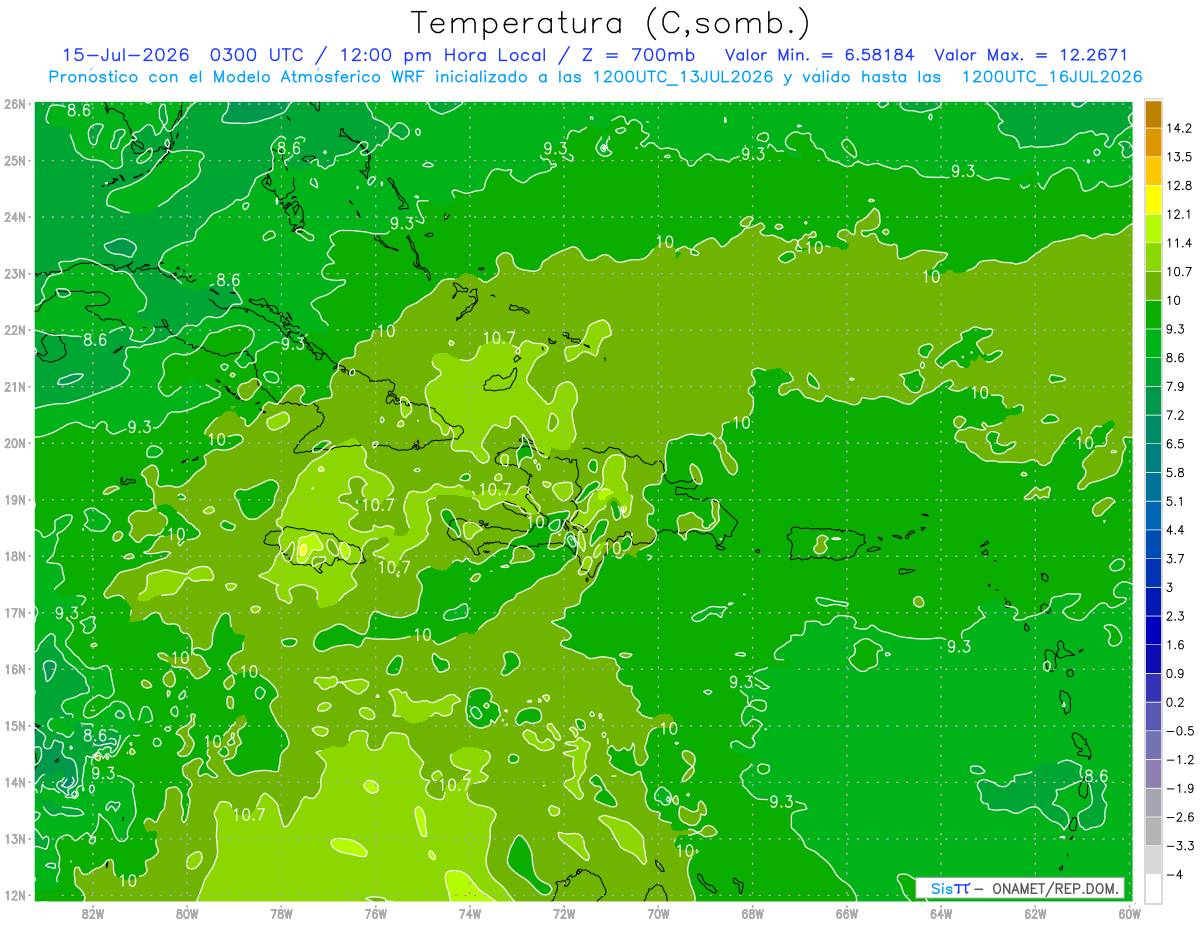1200x927 pixels.
Task: Click the legend value '-1.9'
Action: coord(1180,788)
